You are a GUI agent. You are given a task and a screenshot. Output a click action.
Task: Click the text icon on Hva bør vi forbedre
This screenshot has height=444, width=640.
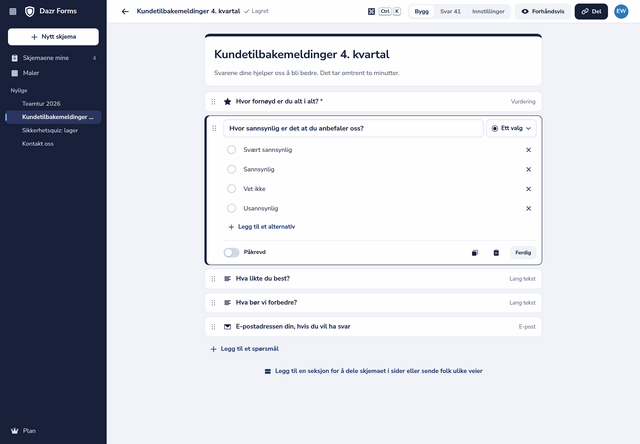227,303
